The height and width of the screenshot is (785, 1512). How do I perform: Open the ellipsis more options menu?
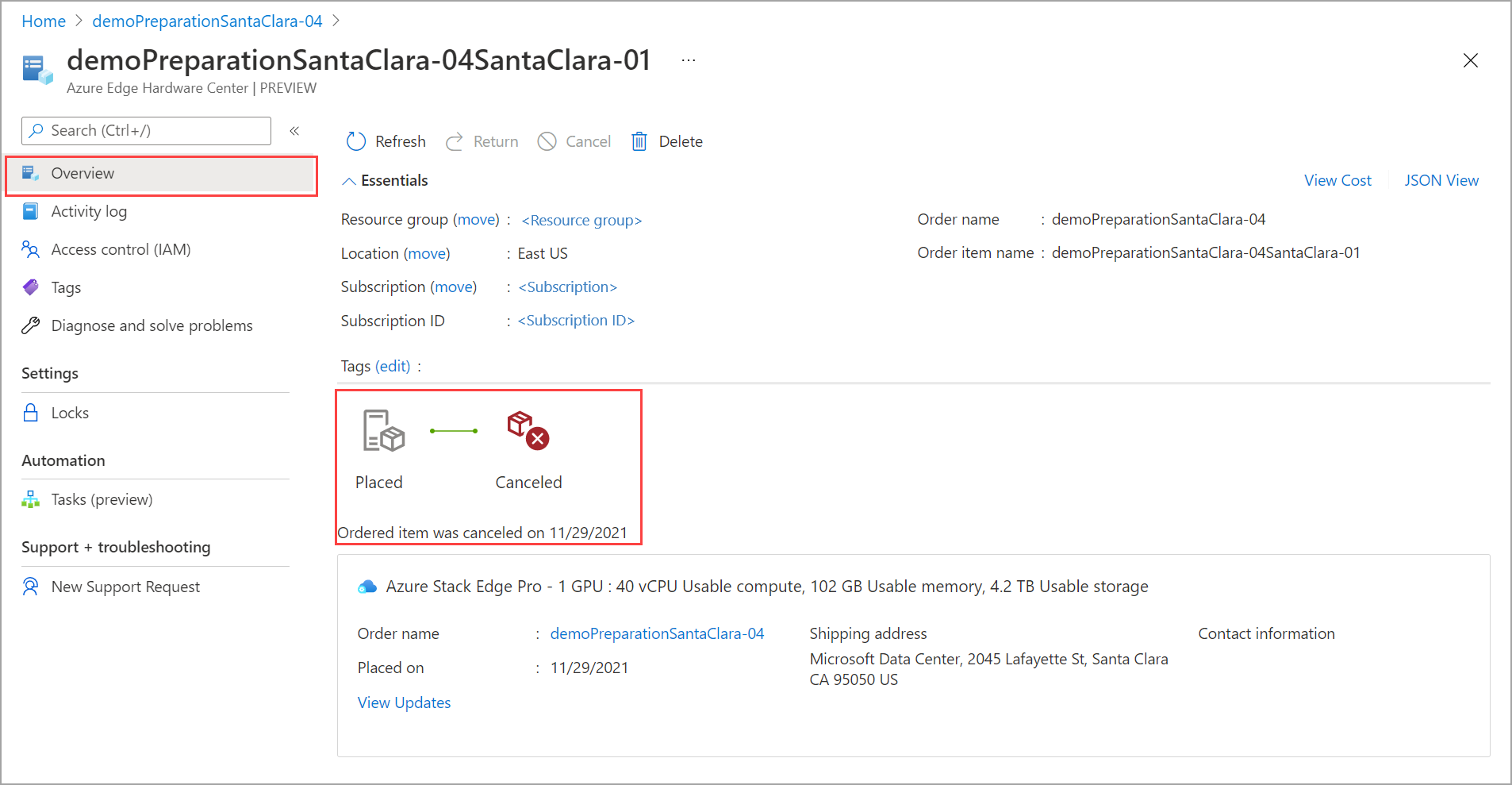[x=689, y=60]
